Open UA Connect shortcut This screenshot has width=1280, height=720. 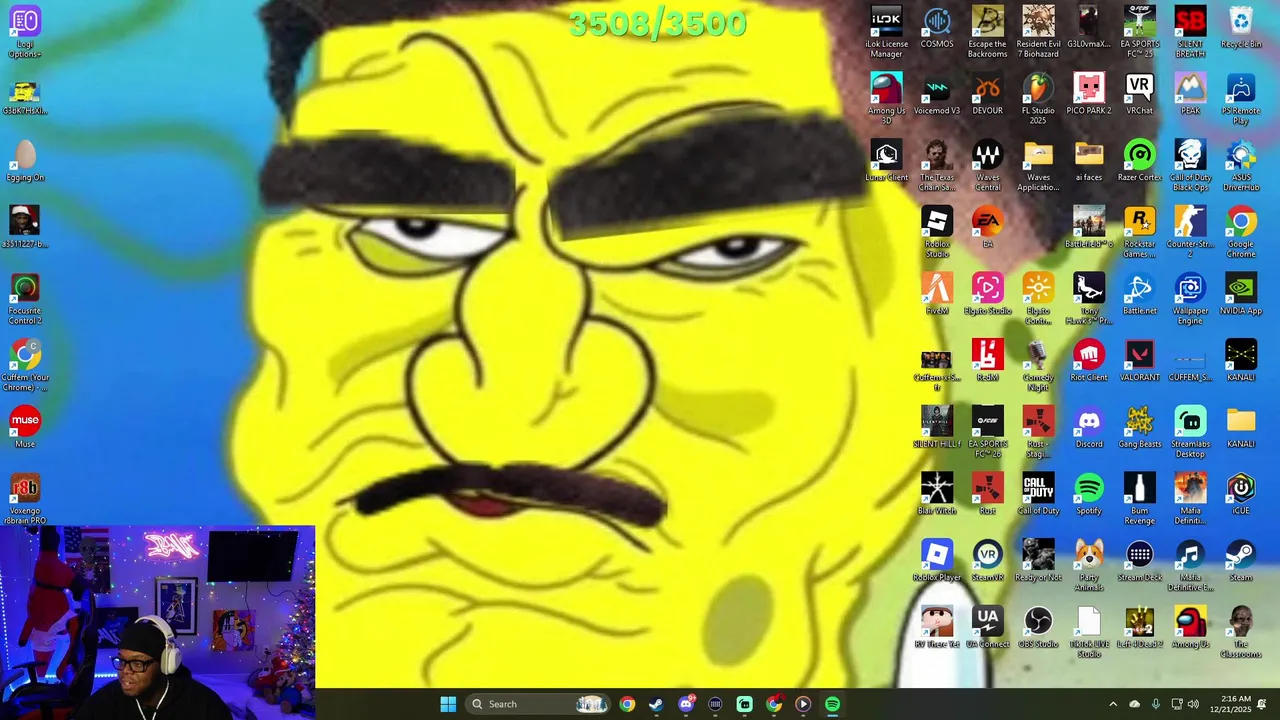point(987,627)
